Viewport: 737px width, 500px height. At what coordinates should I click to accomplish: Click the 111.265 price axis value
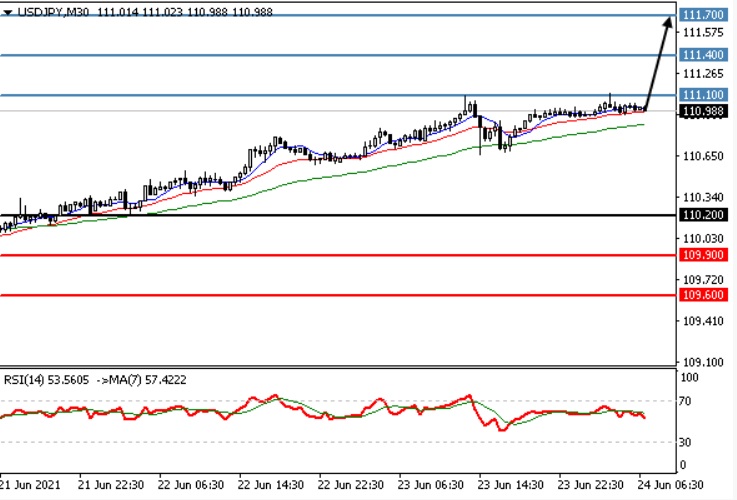(x=703, y=74)
